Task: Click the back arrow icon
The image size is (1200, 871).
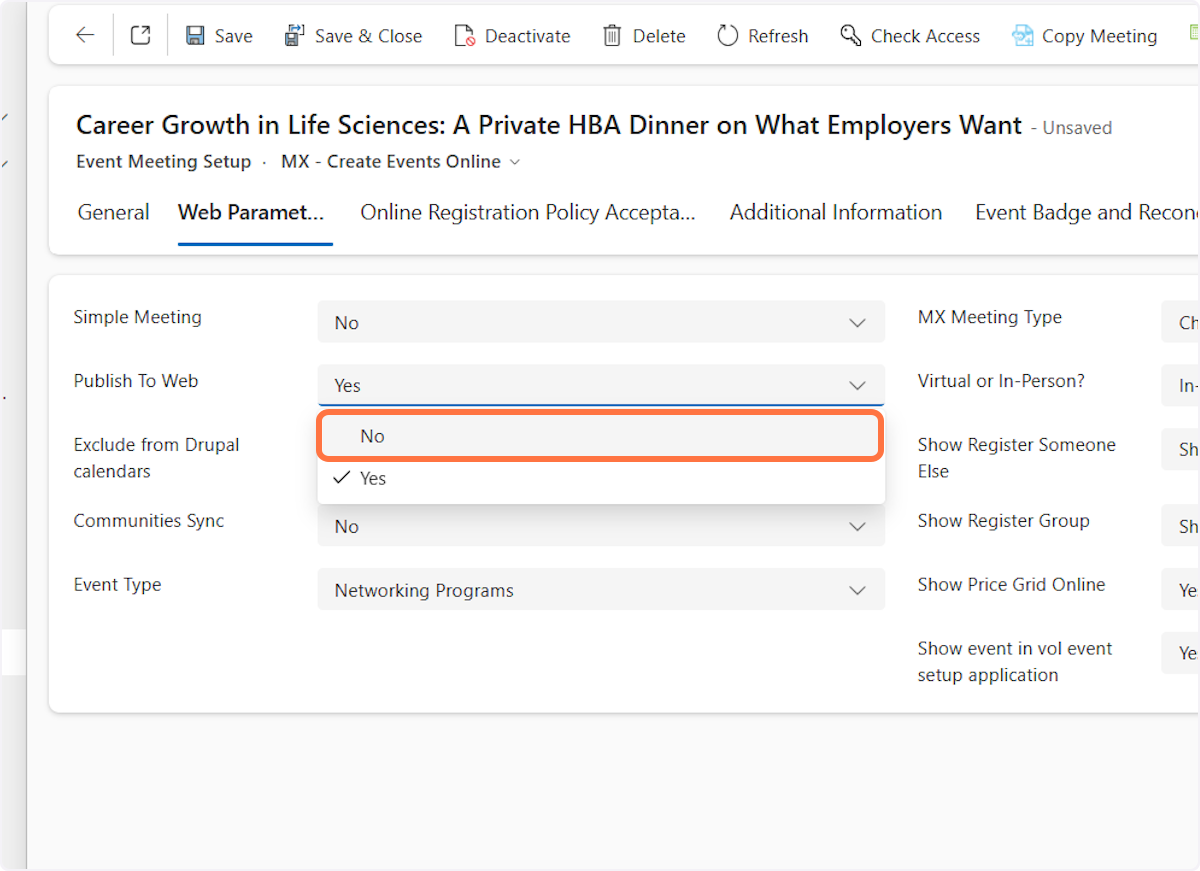Action: point(85,36)
